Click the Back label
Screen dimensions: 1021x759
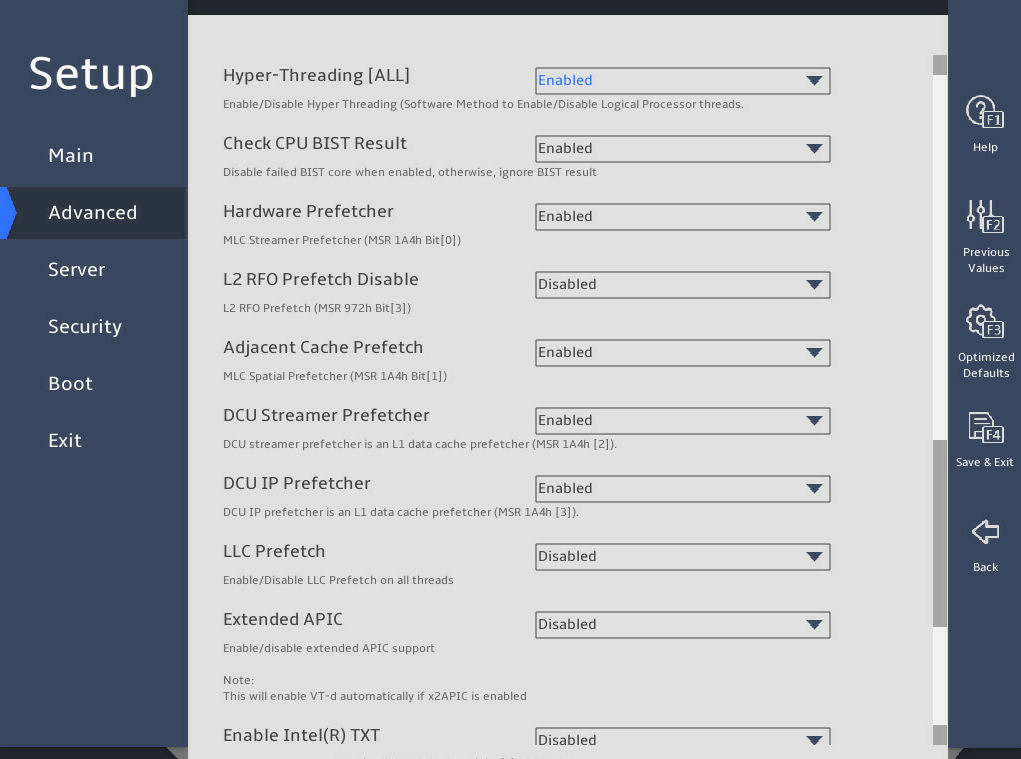[985, 567]
